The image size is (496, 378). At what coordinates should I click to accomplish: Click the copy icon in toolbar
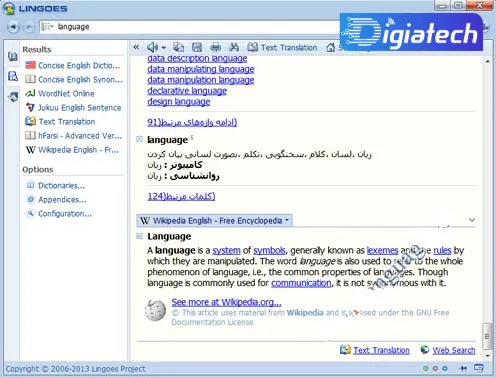coord(179,47)
